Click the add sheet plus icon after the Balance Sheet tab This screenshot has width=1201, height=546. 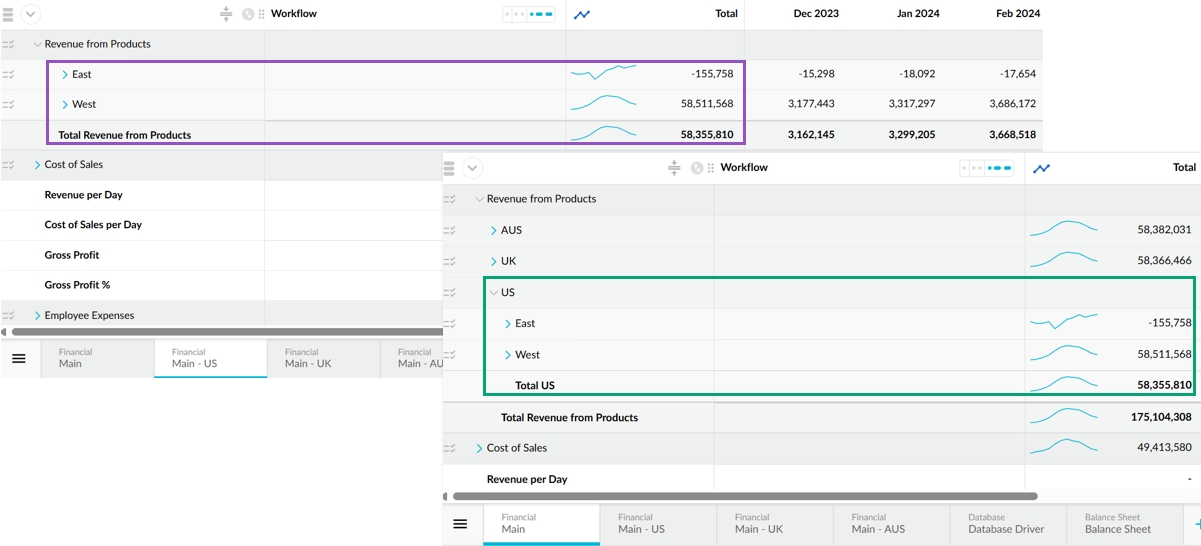point(1197,524)
